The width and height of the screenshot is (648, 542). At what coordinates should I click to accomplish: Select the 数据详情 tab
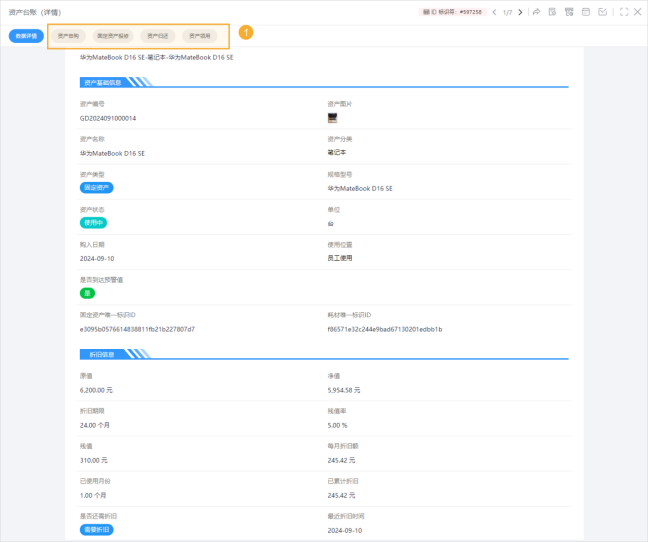26,36
